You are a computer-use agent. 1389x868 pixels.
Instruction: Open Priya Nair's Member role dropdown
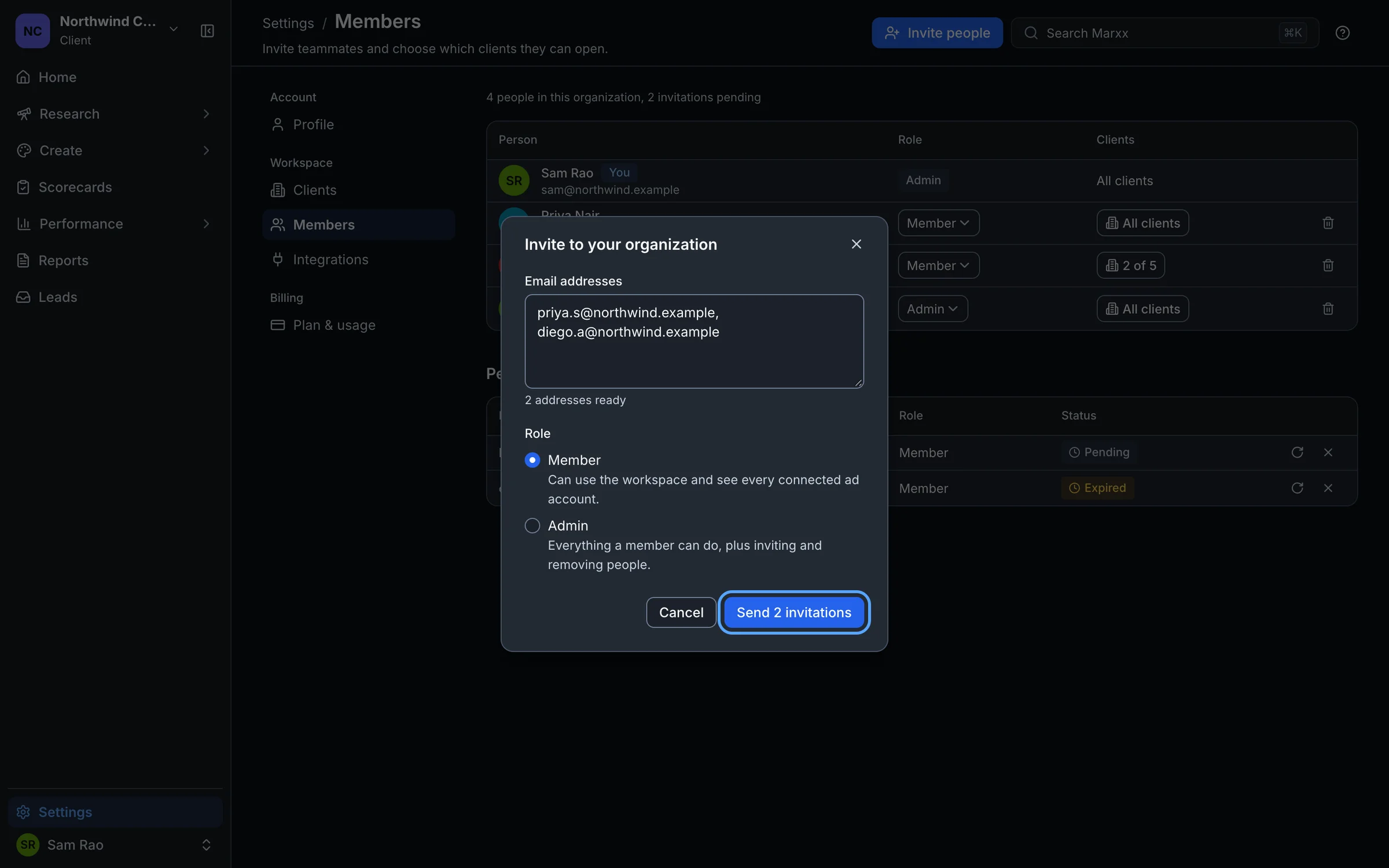(x=938, y=223)
